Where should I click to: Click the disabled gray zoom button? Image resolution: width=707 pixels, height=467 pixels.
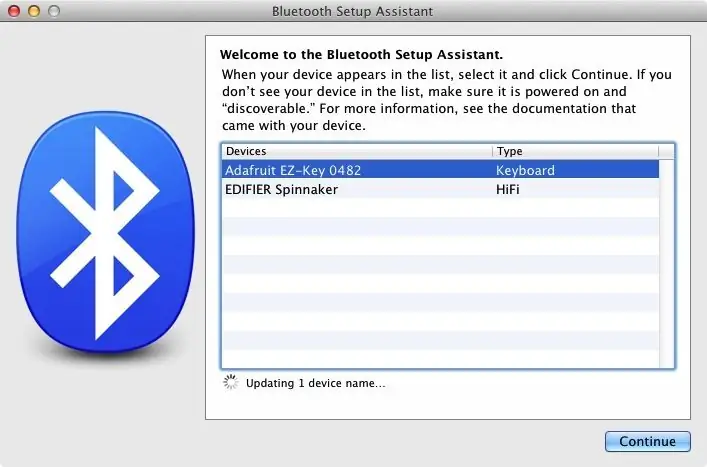click(x=54, y=11)
